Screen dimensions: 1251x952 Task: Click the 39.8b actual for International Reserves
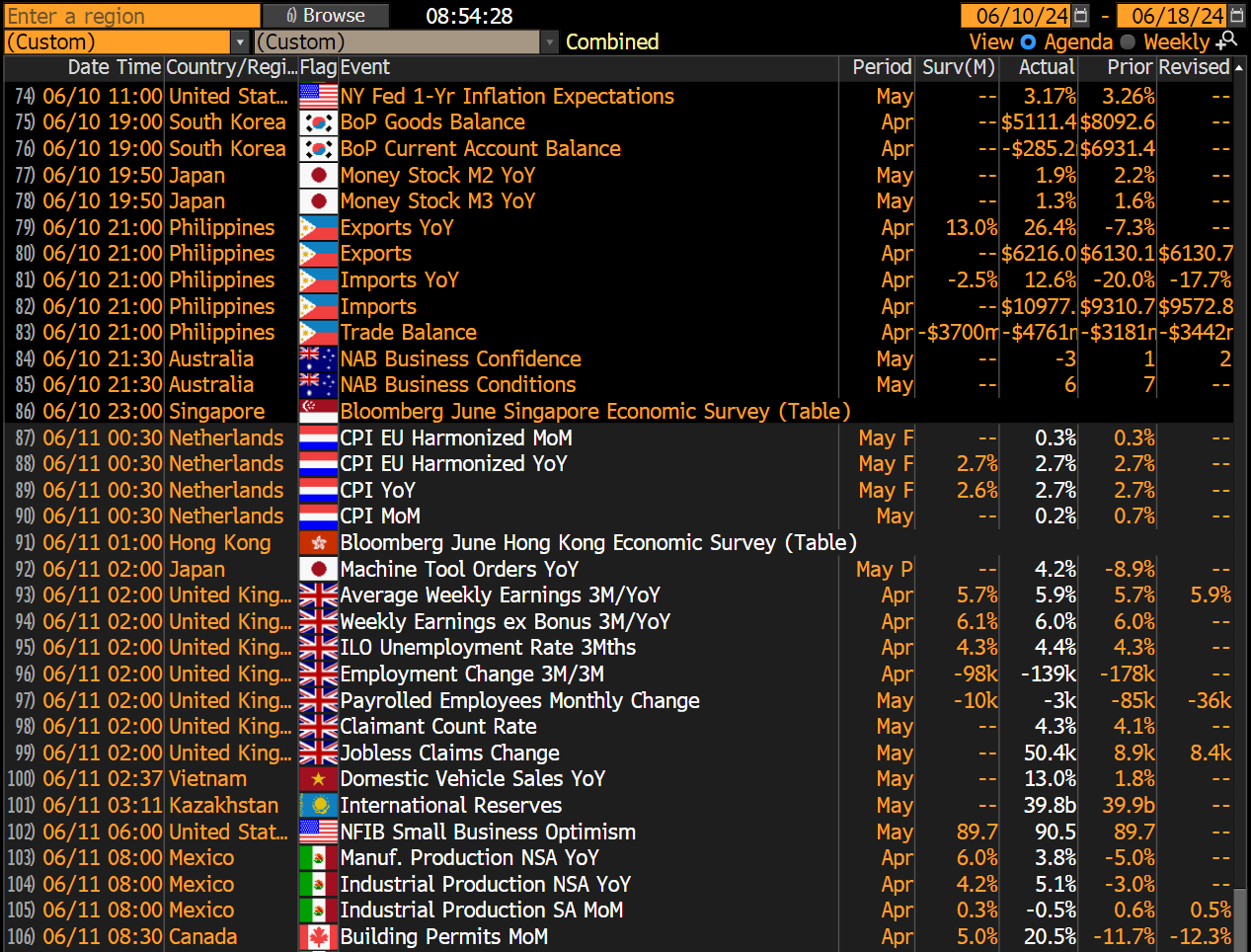(x=1050, y=805)
